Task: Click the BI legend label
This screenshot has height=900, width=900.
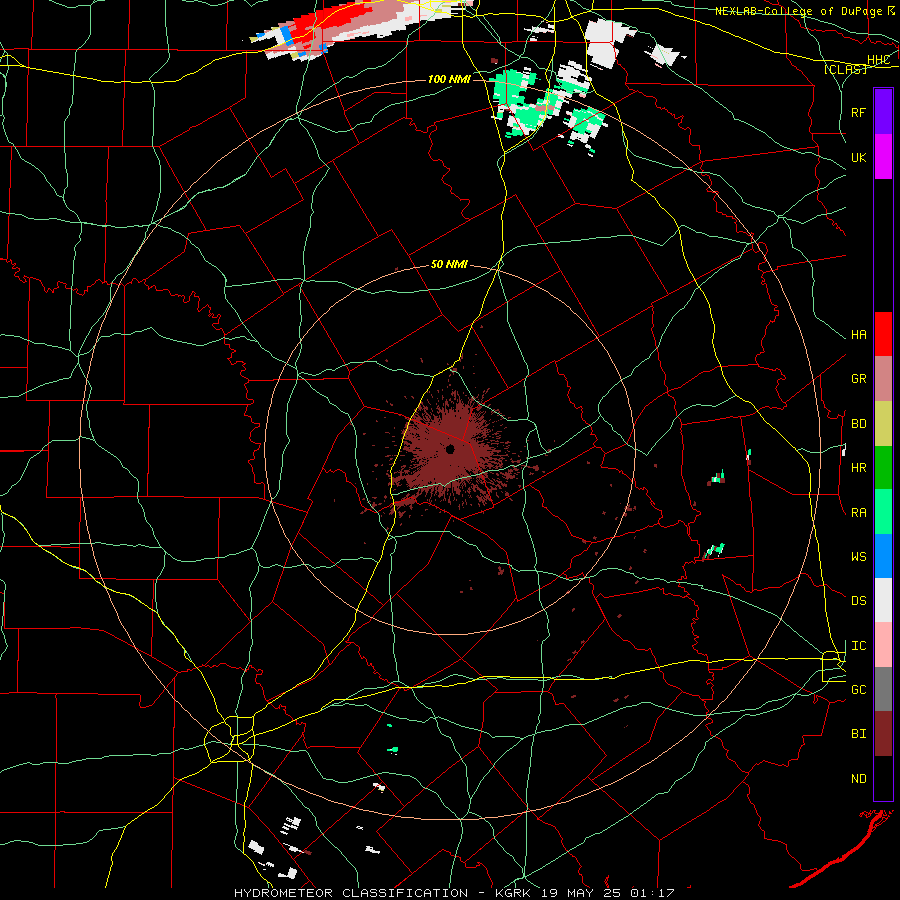Action: [859, 734]
